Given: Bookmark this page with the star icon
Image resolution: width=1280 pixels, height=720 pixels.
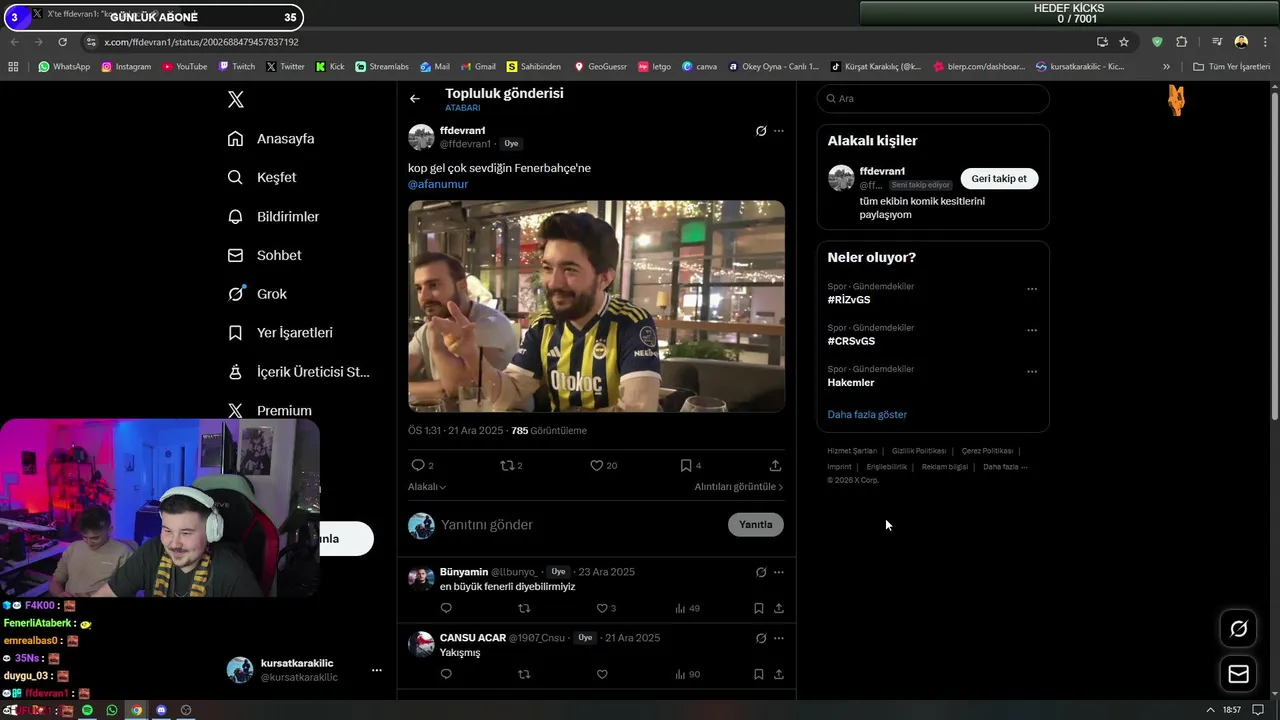Looking at the screenshot, I should pyautogui.click(x=1124, y=42).
